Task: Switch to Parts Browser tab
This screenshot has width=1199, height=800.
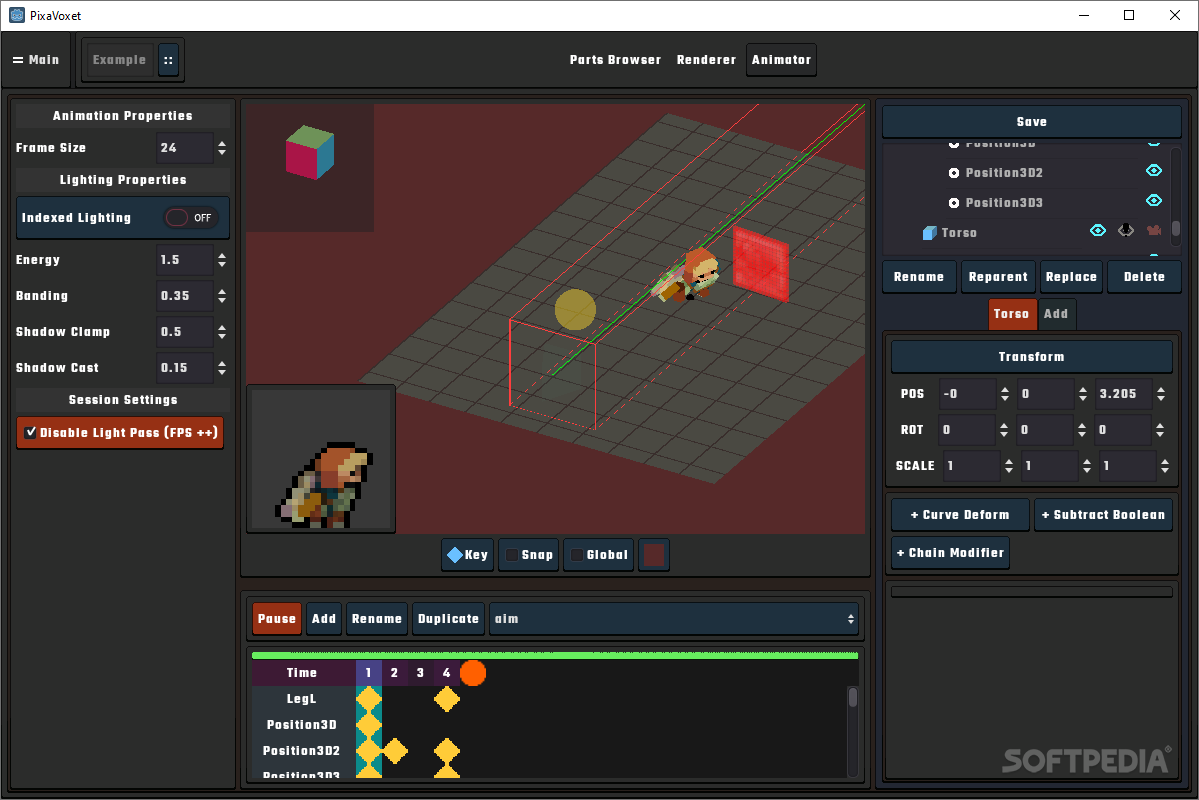Action: [x=615, y=60]
